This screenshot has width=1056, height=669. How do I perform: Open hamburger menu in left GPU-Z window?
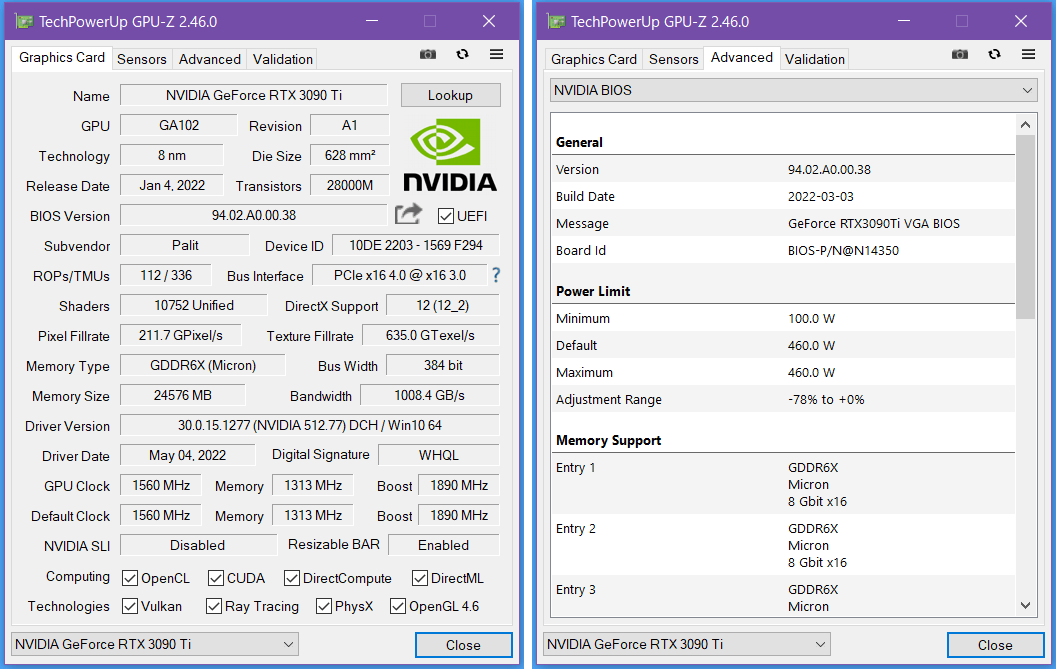point(496,55)
